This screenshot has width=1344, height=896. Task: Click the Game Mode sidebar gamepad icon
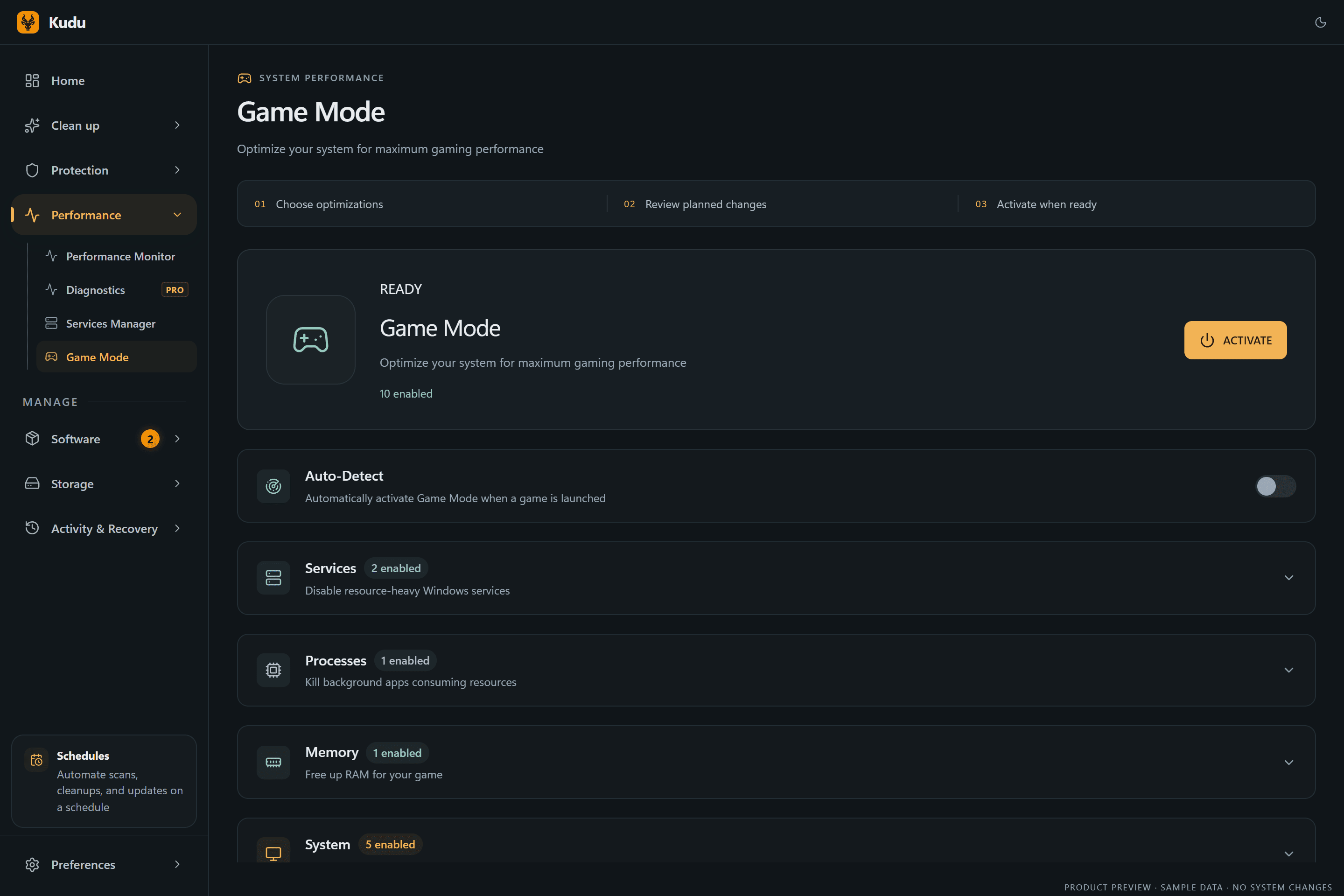pos(51,357)
